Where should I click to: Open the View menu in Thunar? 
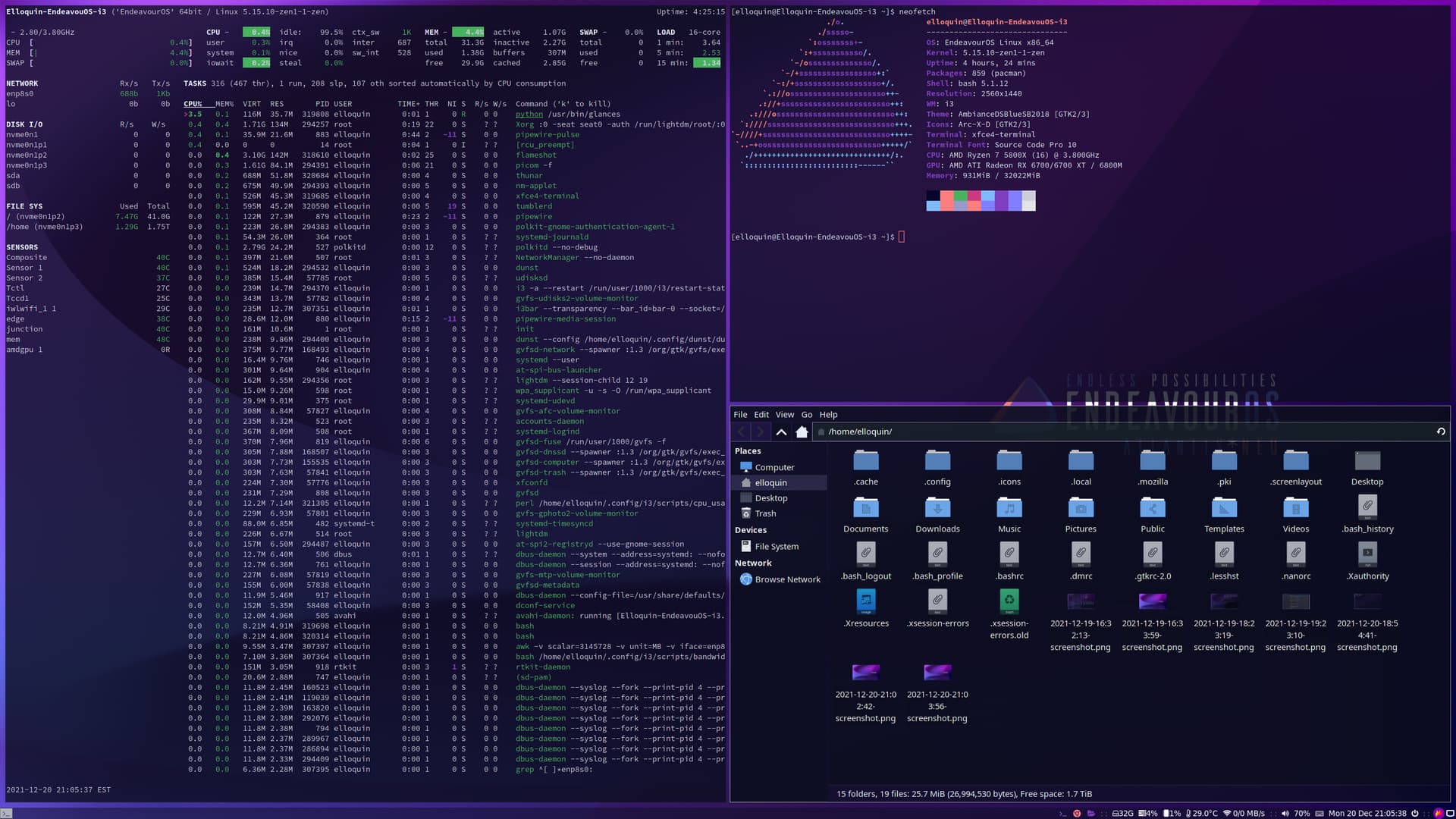click(x=785, y=415)
